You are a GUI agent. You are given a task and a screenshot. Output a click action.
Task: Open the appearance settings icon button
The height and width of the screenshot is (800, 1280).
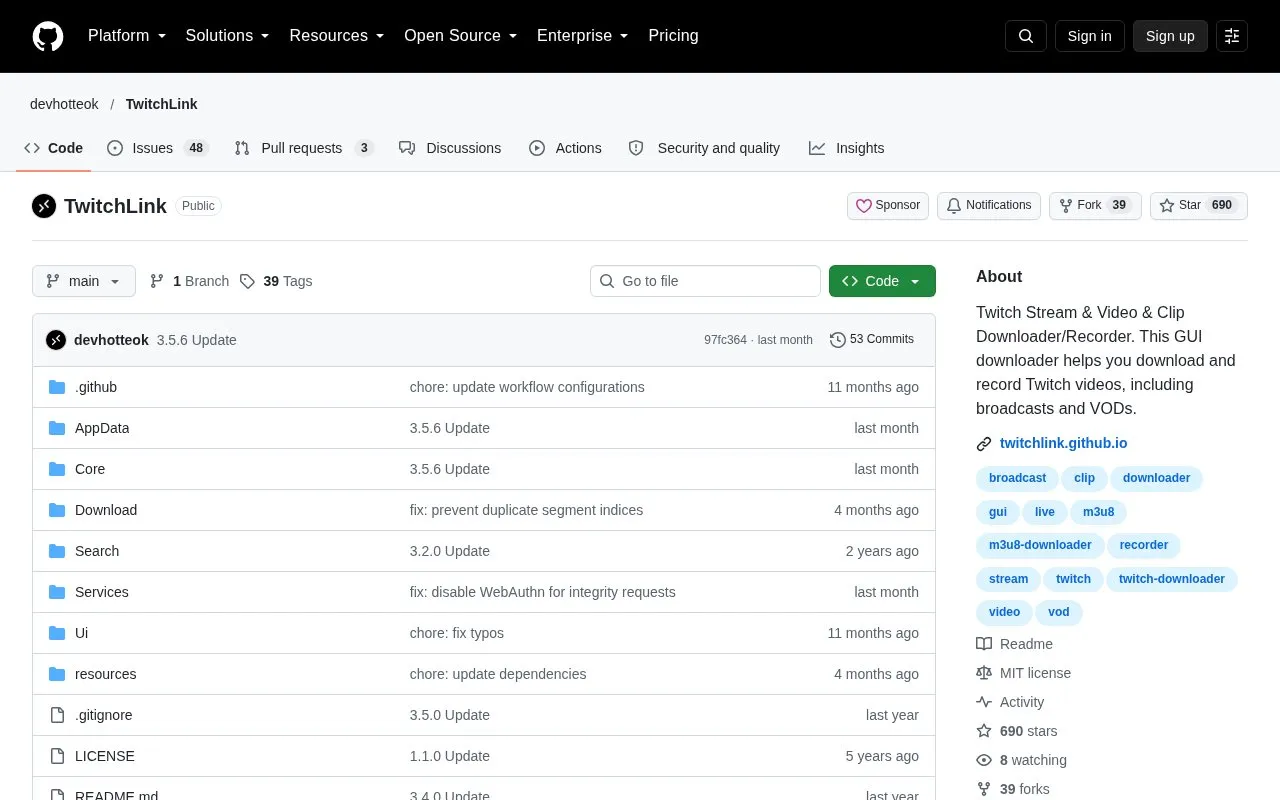coord(1232,36)
